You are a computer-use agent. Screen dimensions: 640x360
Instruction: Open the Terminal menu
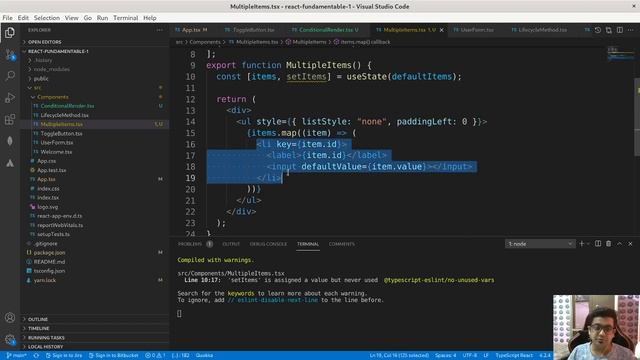tap(125, 18)
